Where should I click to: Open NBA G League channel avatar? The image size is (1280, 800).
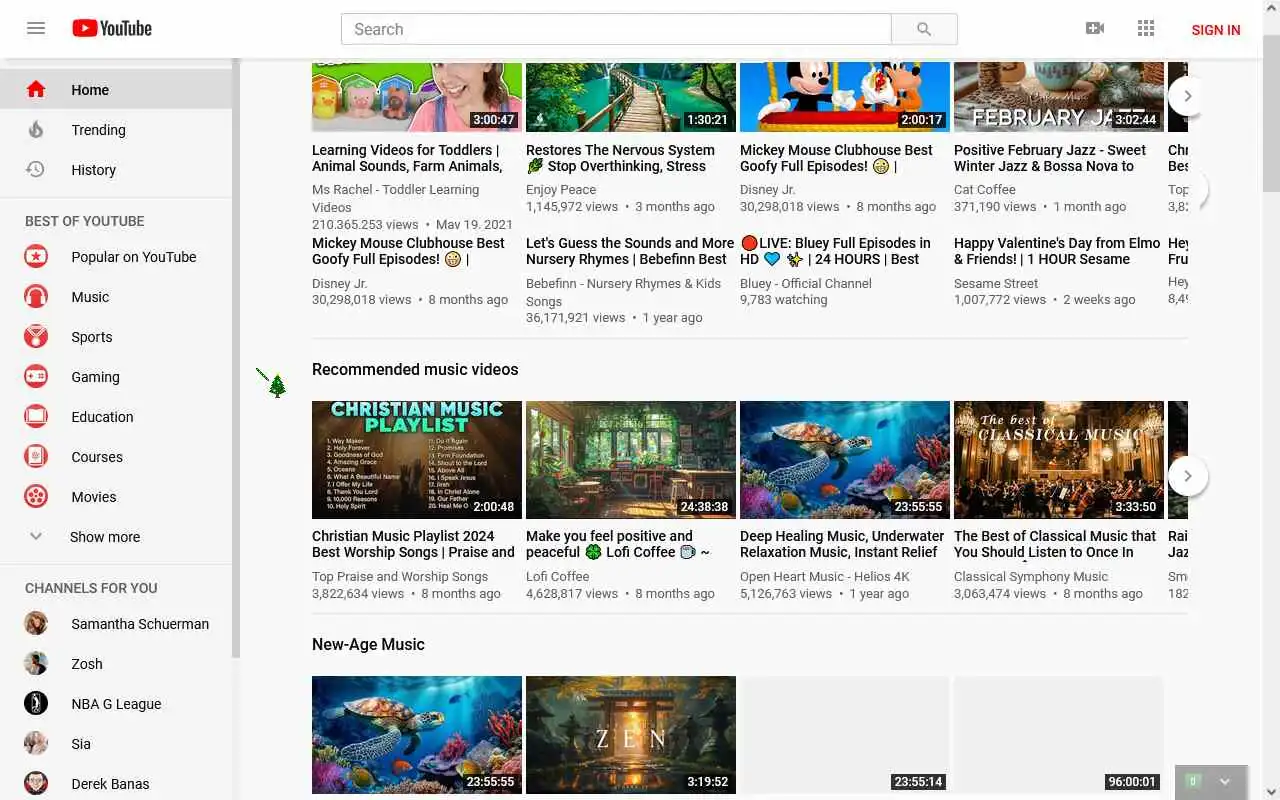(36, 703)
